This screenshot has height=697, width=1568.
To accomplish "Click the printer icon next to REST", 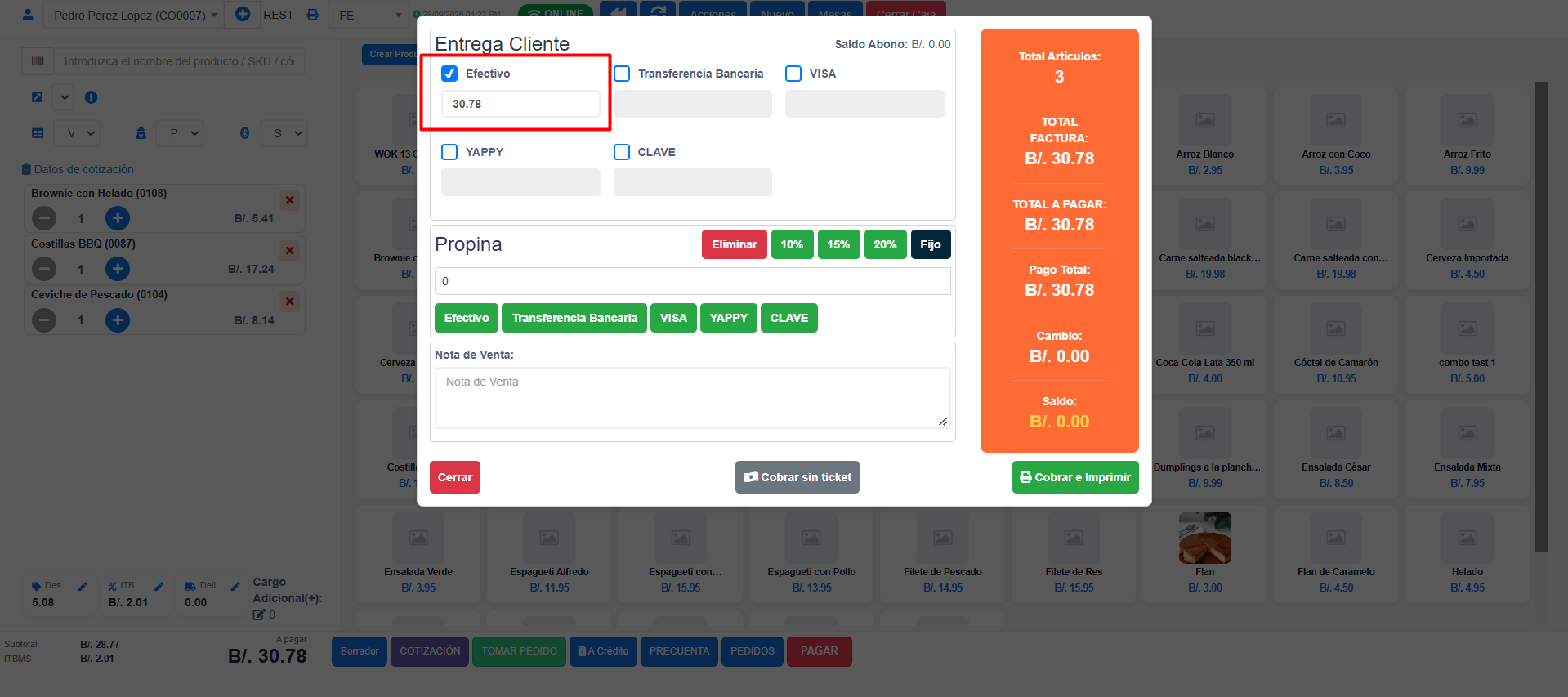I will [x=312, y=15].
